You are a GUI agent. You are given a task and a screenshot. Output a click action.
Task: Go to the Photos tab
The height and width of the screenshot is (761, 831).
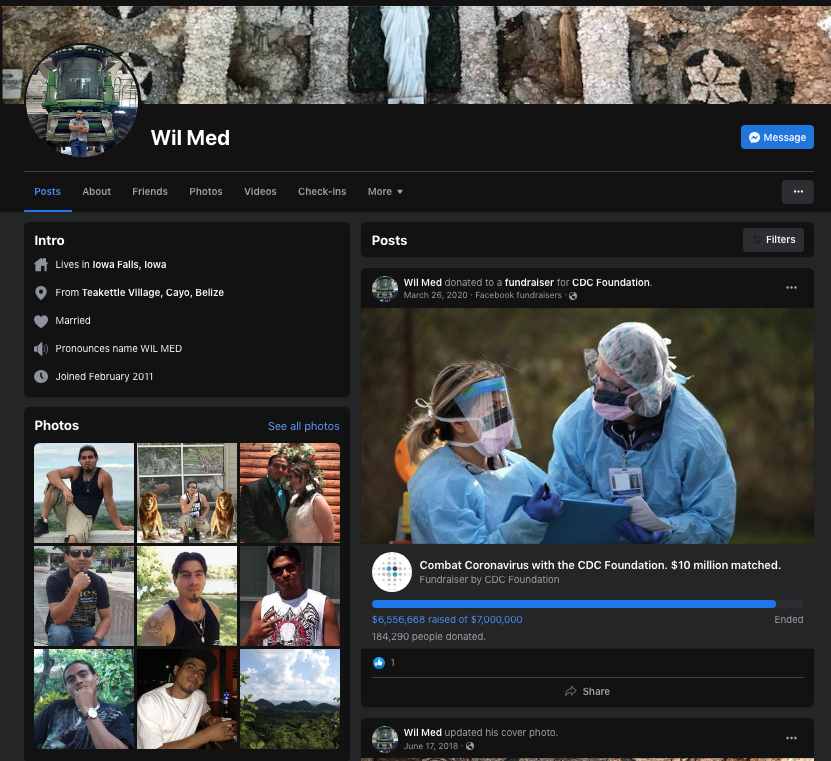tap(206, 192)
